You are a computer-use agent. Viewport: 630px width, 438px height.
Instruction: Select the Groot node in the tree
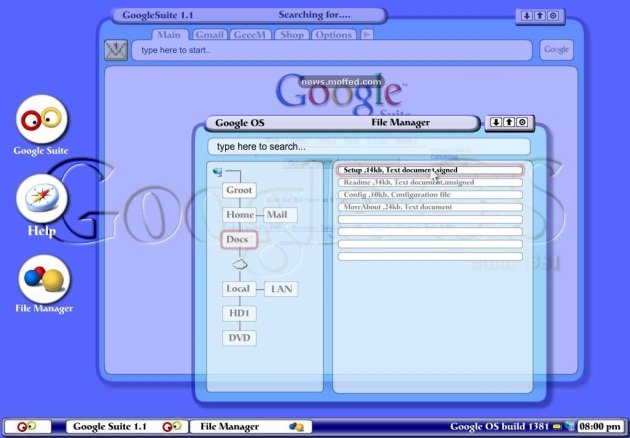239,190
